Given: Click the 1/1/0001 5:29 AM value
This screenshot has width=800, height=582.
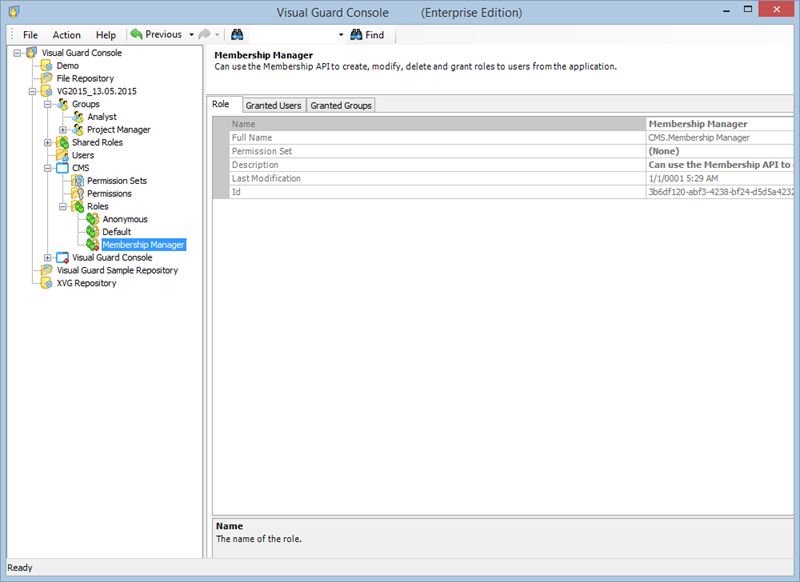Looking at the screenshot, I should tap(683, 178).
